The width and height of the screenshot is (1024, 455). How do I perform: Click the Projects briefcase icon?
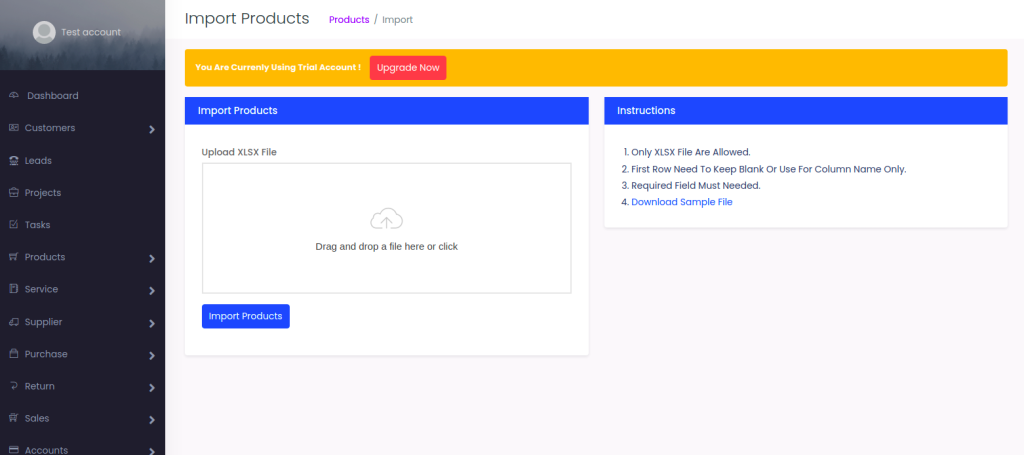[14, 193]
